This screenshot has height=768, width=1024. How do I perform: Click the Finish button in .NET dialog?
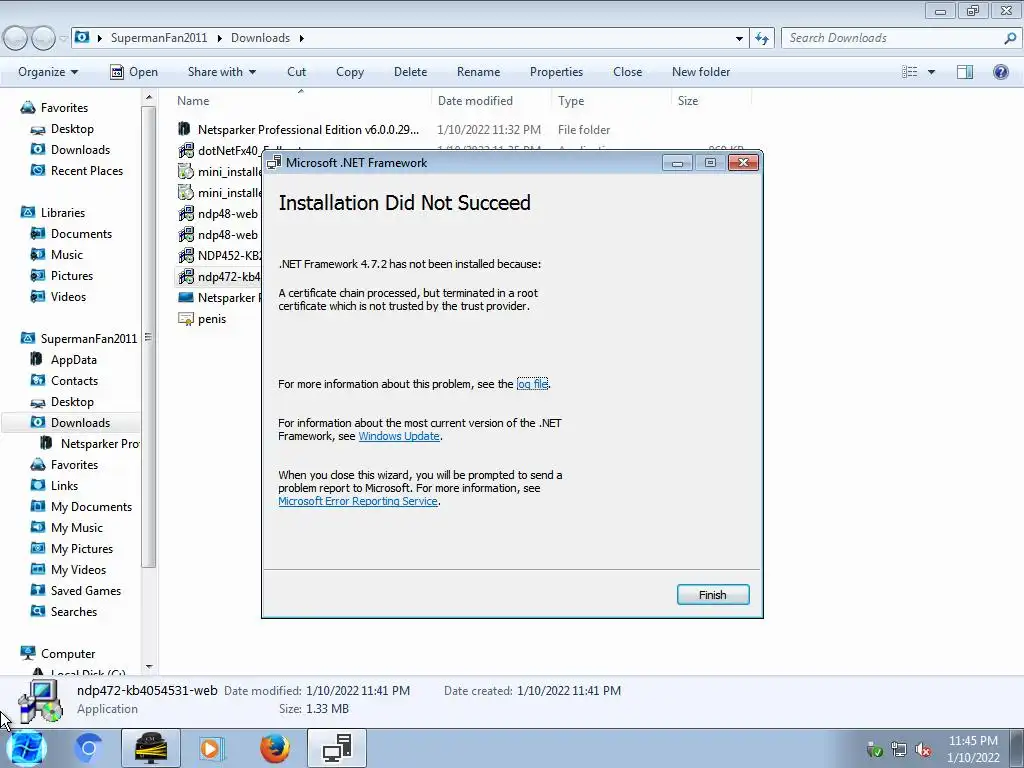pyautogui.click(x=712, y=594)
